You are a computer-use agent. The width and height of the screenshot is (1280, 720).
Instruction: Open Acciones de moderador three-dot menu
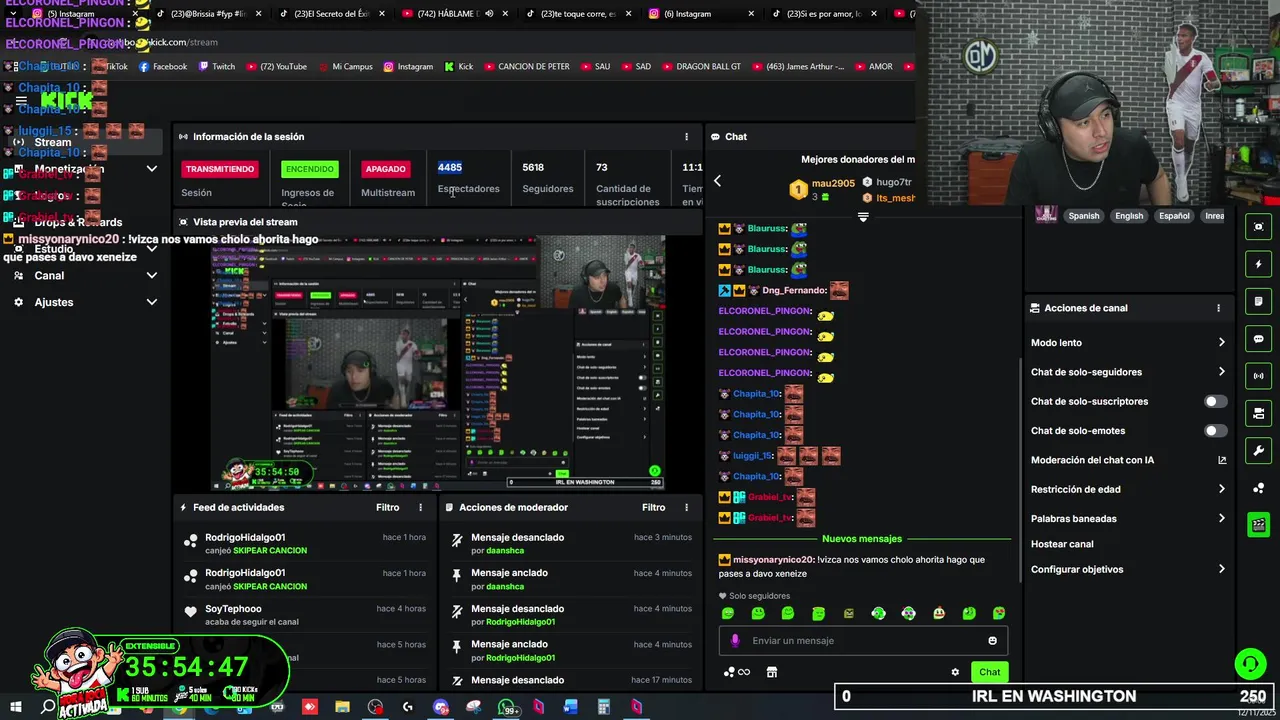click(686, 507)
